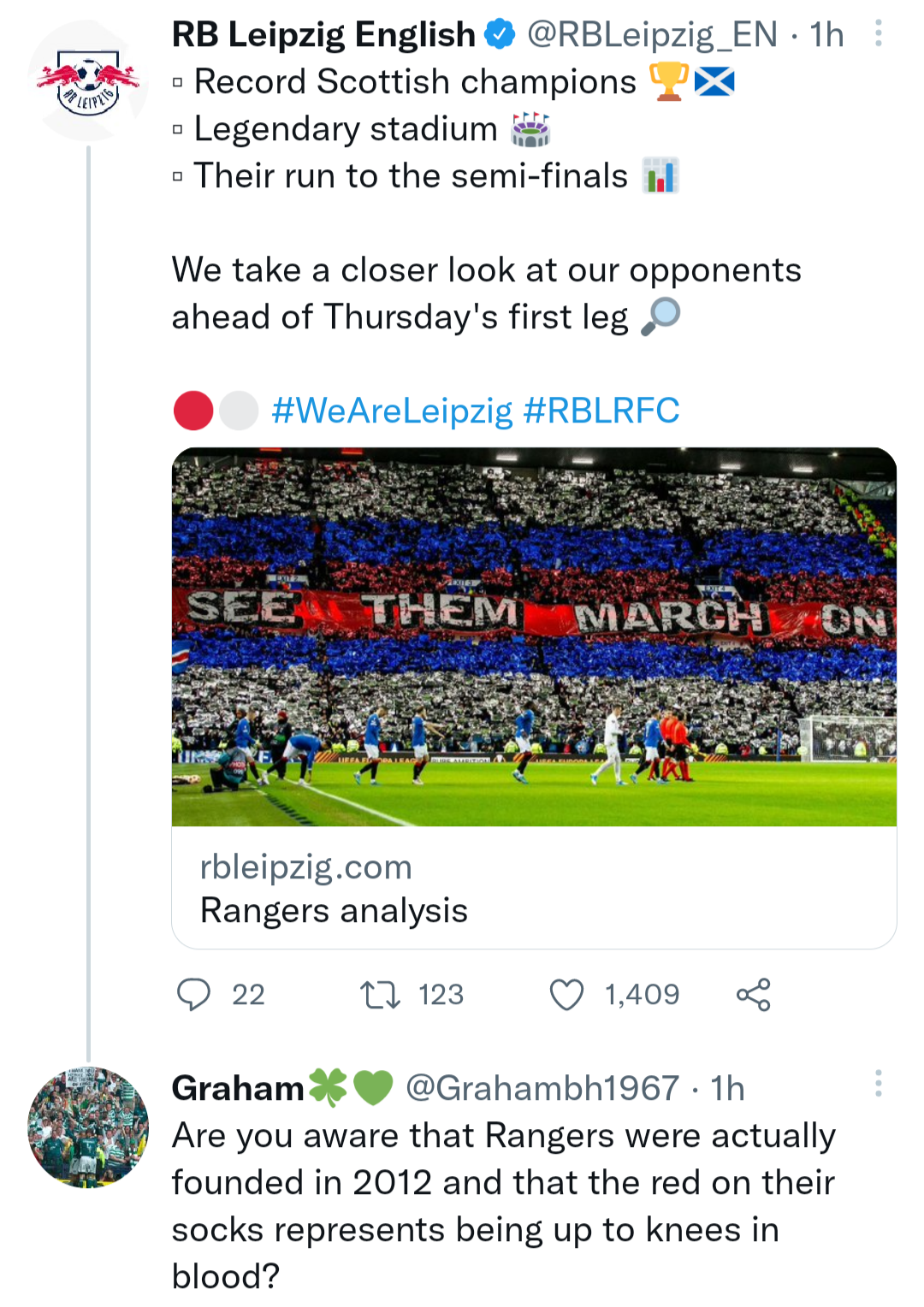The width and height of the screenshot is (924, 1307).
Task: Open the Rangers stadium preview image
Action: [534, 636]
